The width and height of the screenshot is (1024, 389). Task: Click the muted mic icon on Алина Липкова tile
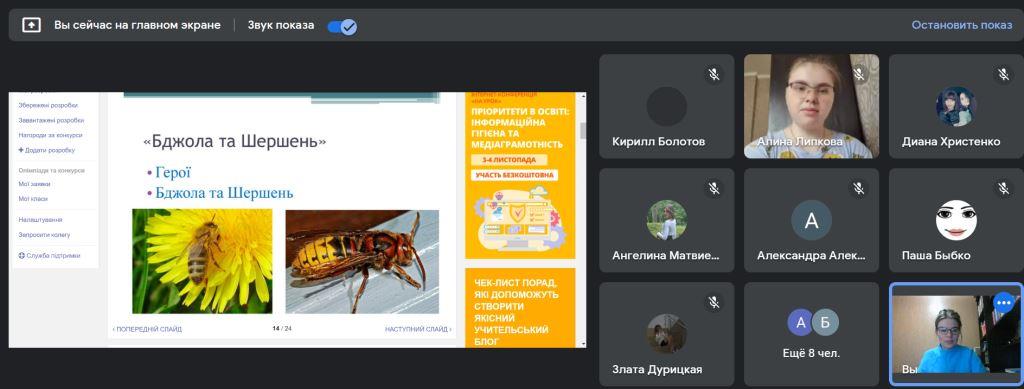859,74
